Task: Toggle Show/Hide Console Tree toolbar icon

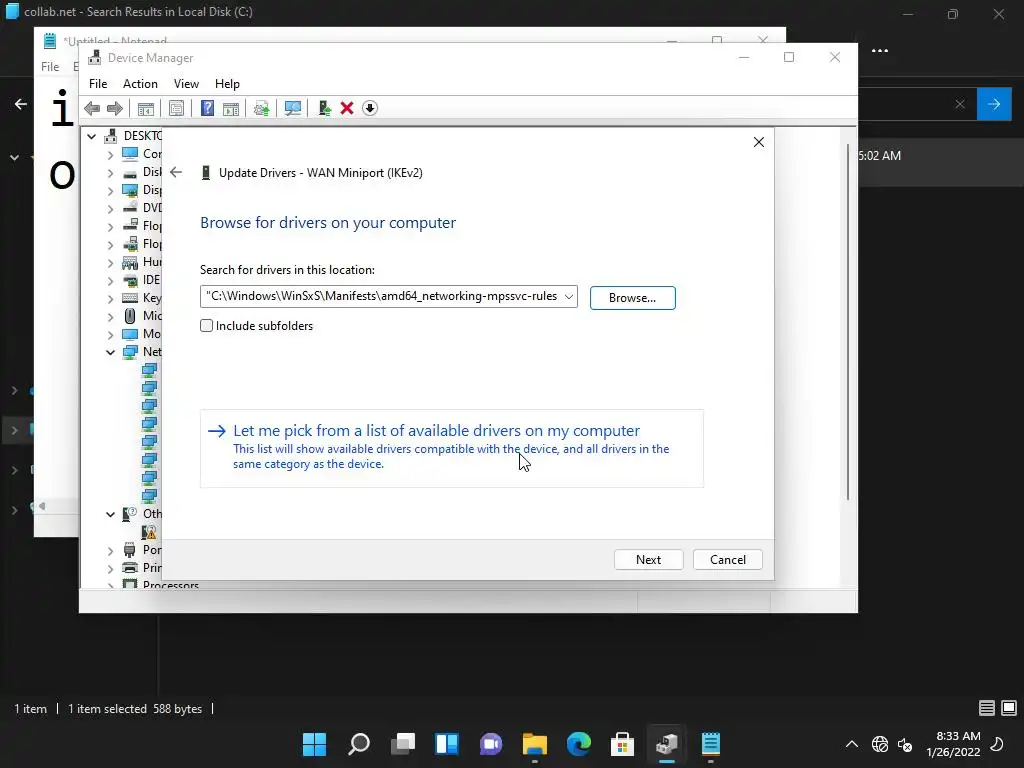Action: (x=146, y=108)
